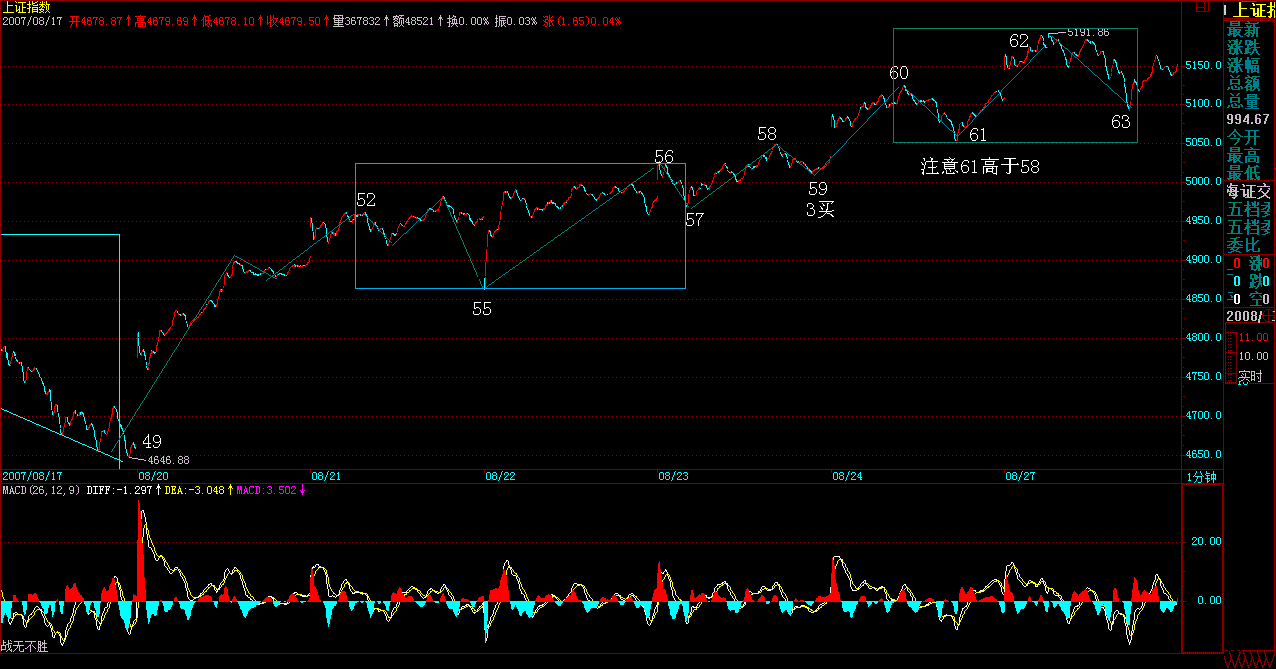The height and width of the screenshot is (669, 1276).
Task: Click the 注意61高于58 annotation text
Action: [979, 167]
